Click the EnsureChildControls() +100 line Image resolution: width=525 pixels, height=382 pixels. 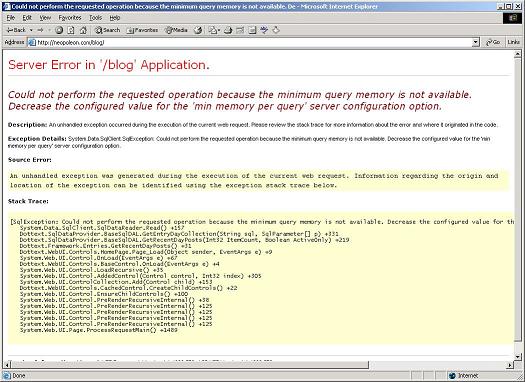[x=103, y=294]
